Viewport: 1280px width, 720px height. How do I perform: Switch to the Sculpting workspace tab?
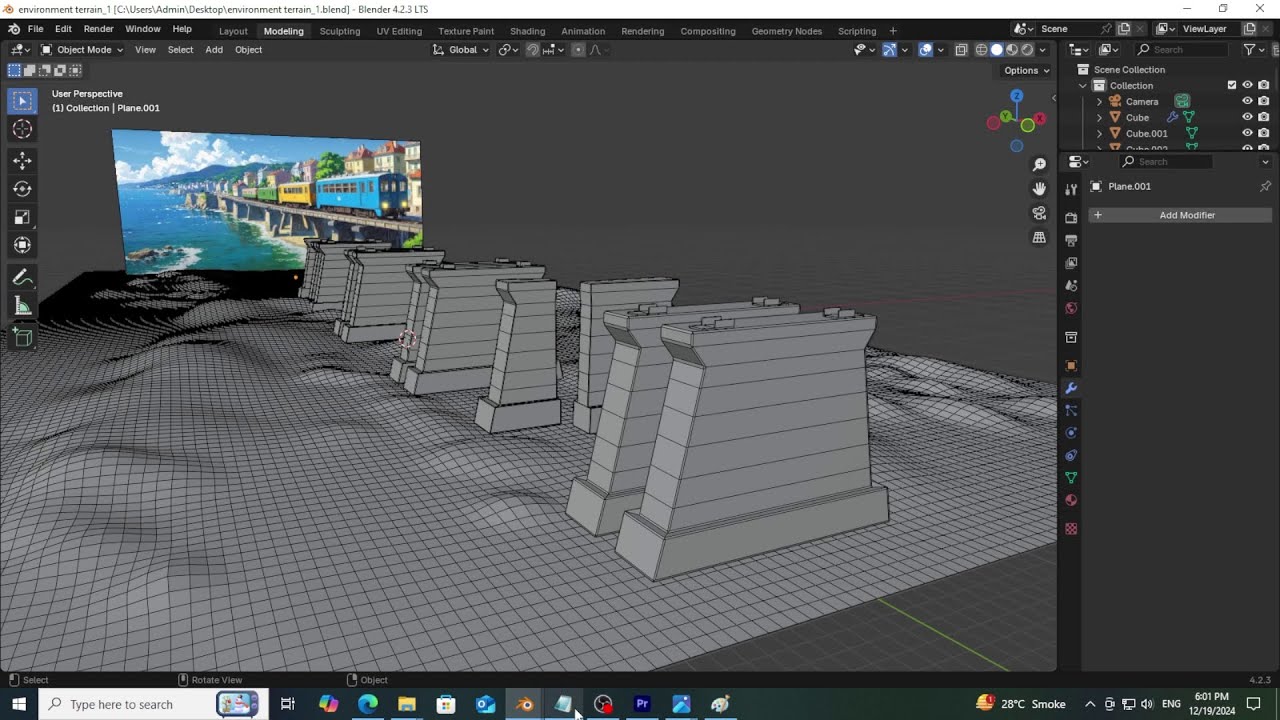340,31
